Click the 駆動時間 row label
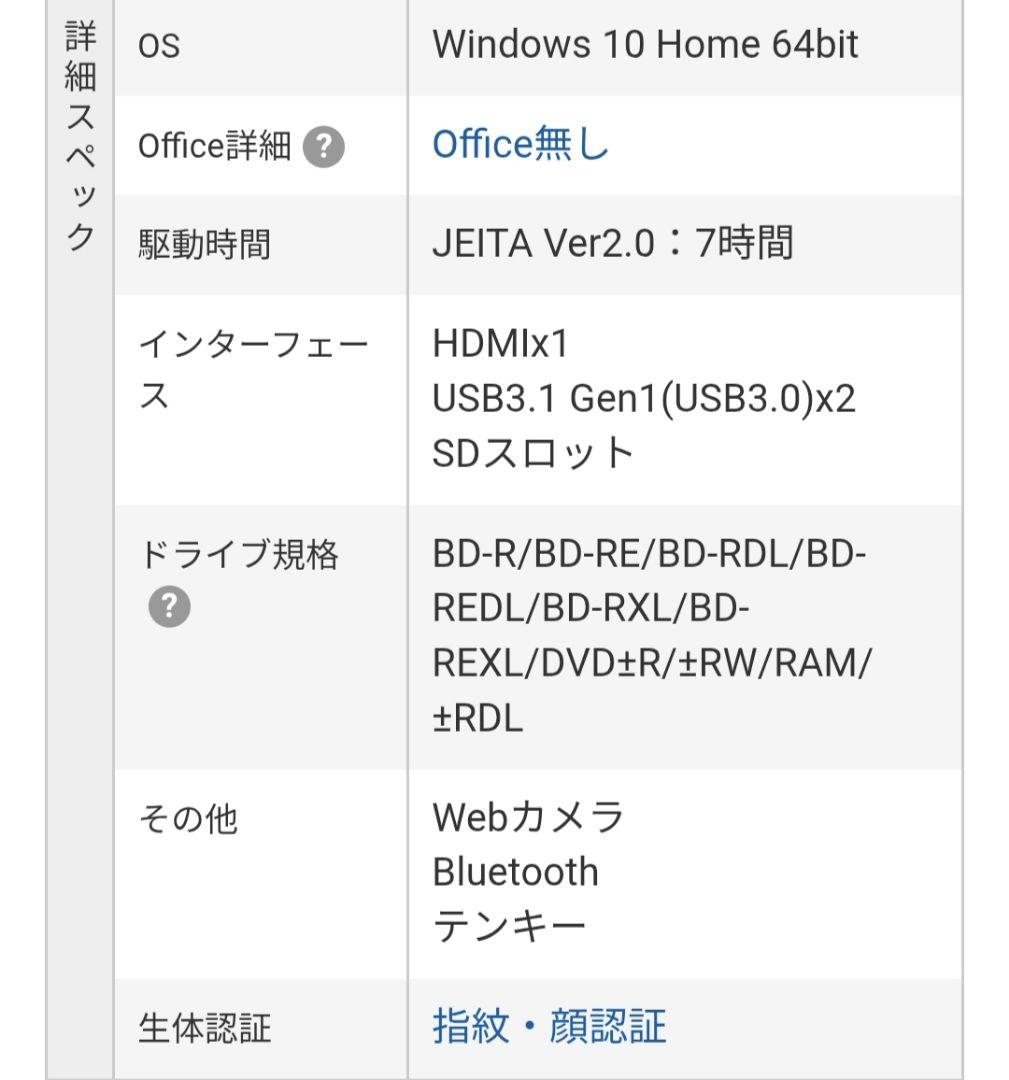Image resolution: width=1009 pixels, height=1080 pixels. click(205, 245)
